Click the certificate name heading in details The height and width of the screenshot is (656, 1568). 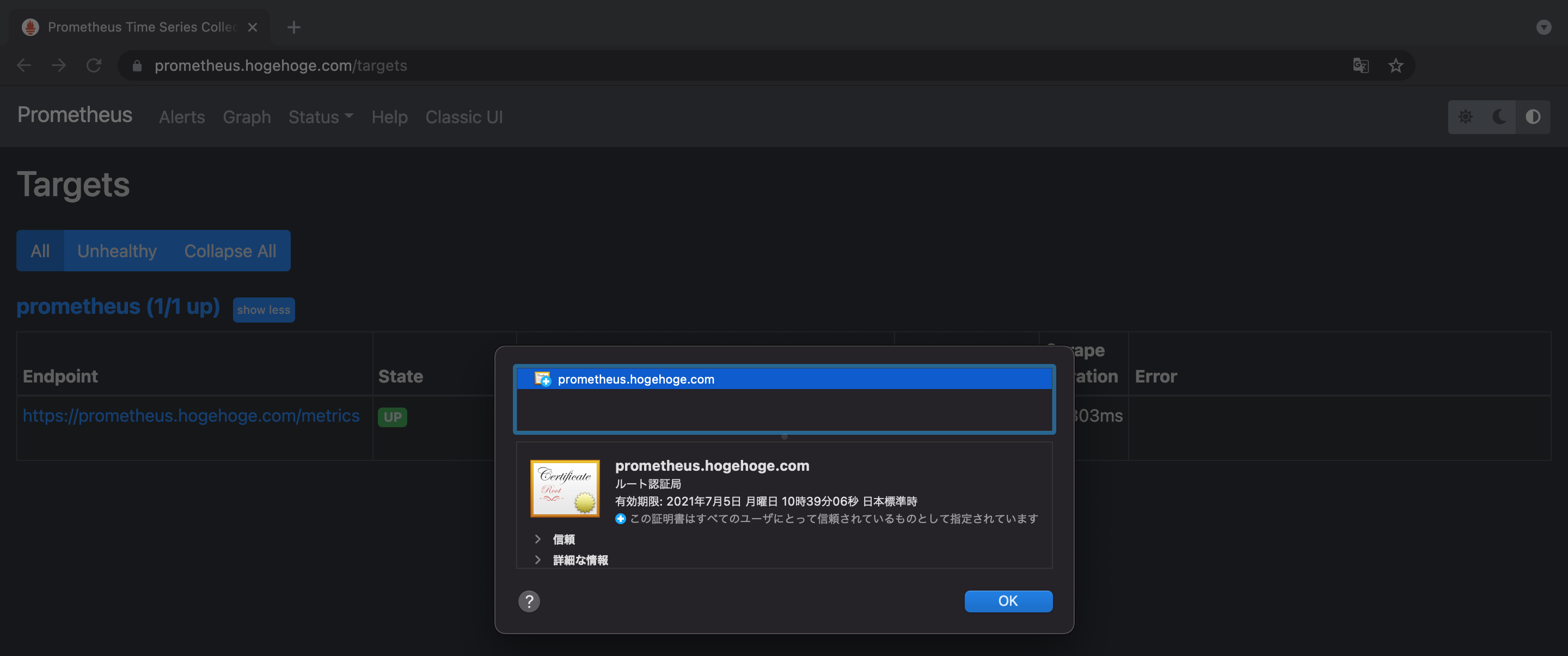click(x=712, y=465)
